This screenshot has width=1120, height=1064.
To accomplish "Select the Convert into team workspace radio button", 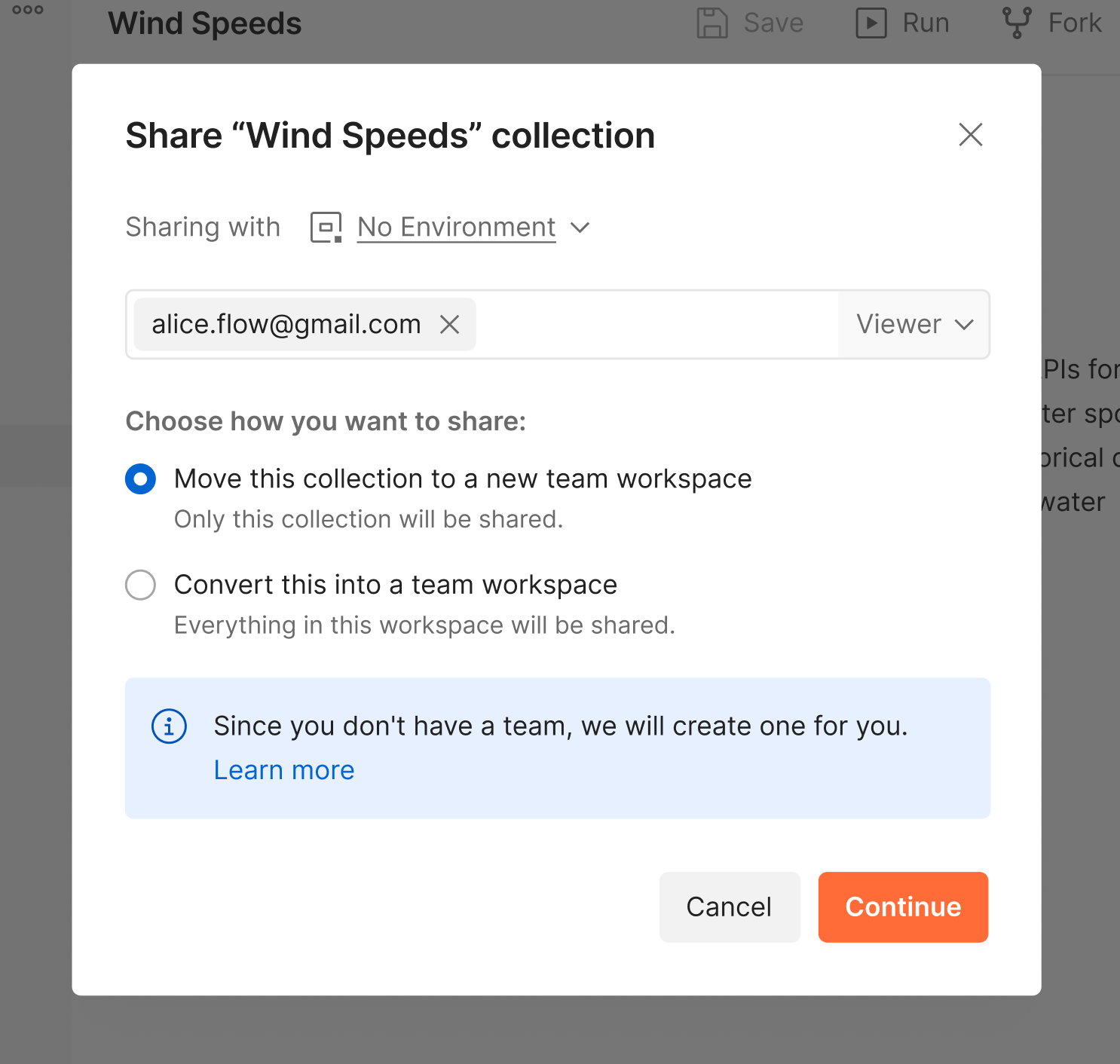I will pos(141,585).
